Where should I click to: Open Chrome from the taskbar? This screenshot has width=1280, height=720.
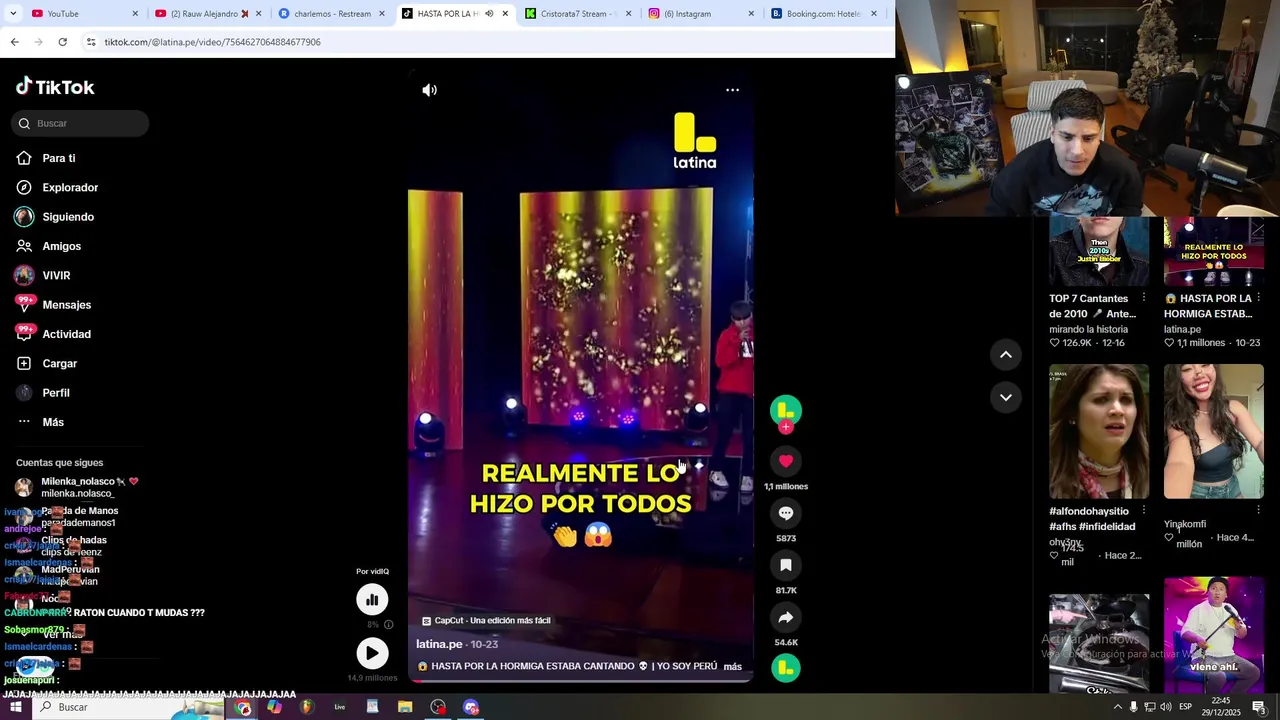(244, 707)
